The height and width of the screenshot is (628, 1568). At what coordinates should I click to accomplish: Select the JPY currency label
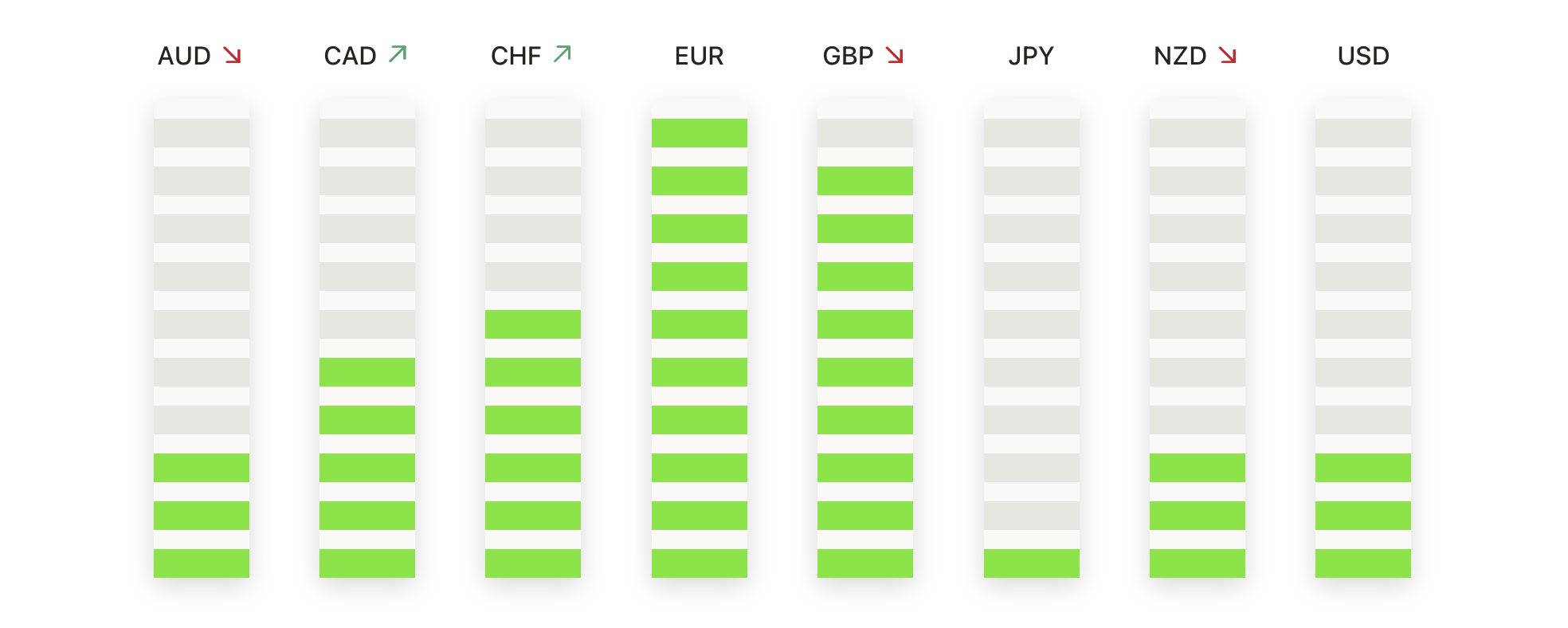[x=1031, y=56]
